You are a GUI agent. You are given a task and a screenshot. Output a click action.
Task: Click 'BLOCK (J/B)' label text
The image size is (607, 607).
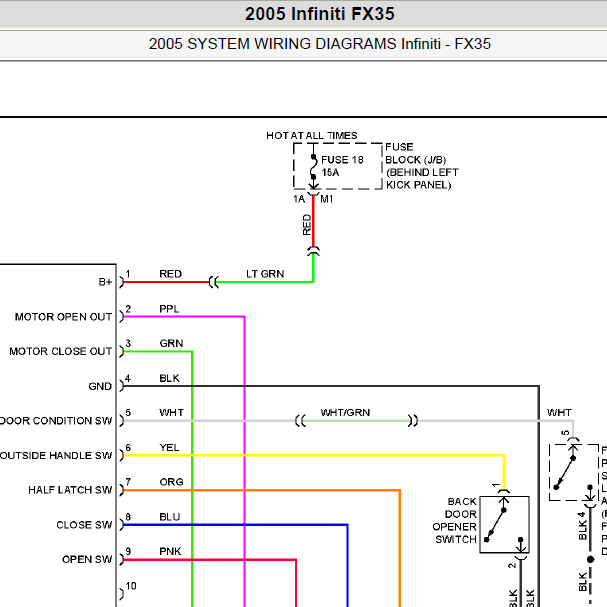point(415,159)
